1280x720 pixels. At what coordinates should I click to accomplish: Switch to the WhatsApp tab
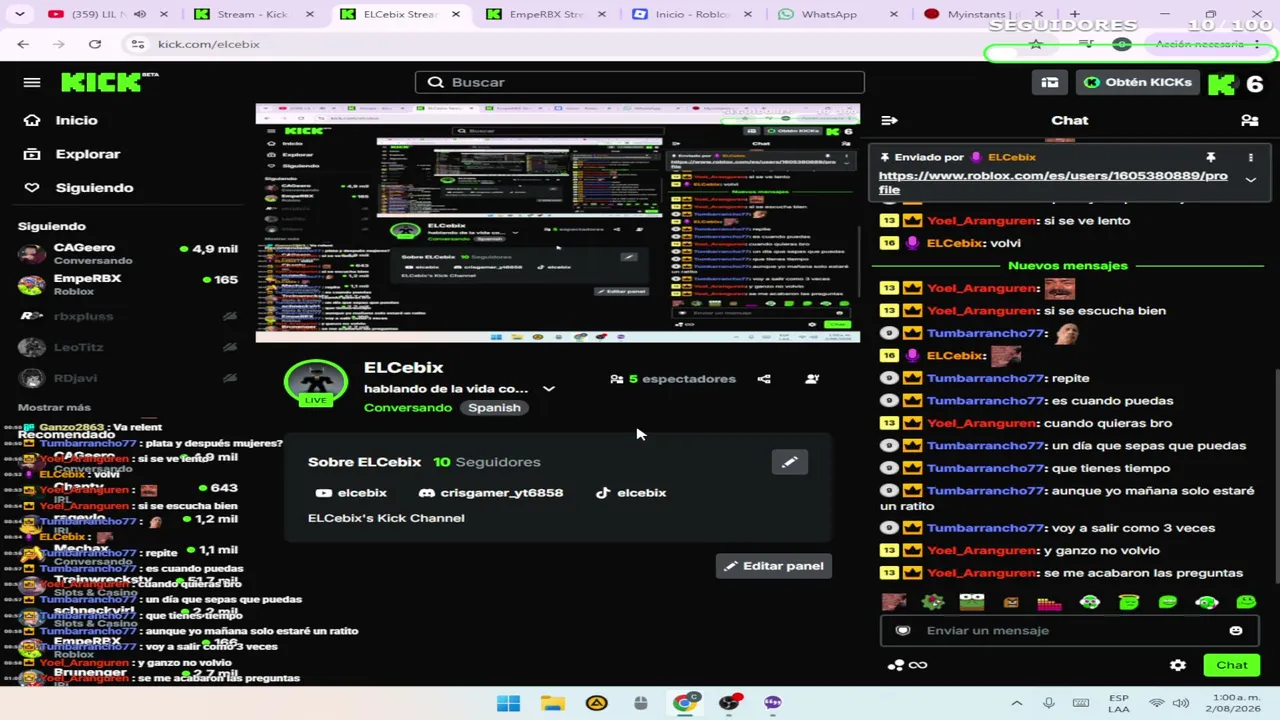coord(838,14)
